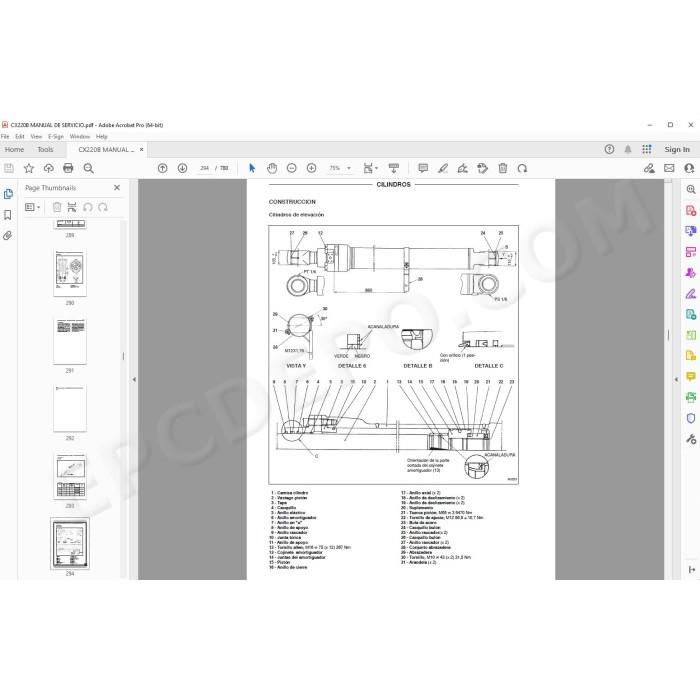Open the View menu
Image resolution: width=700 pixels, height=700 pixels.
tap(36, 137)
